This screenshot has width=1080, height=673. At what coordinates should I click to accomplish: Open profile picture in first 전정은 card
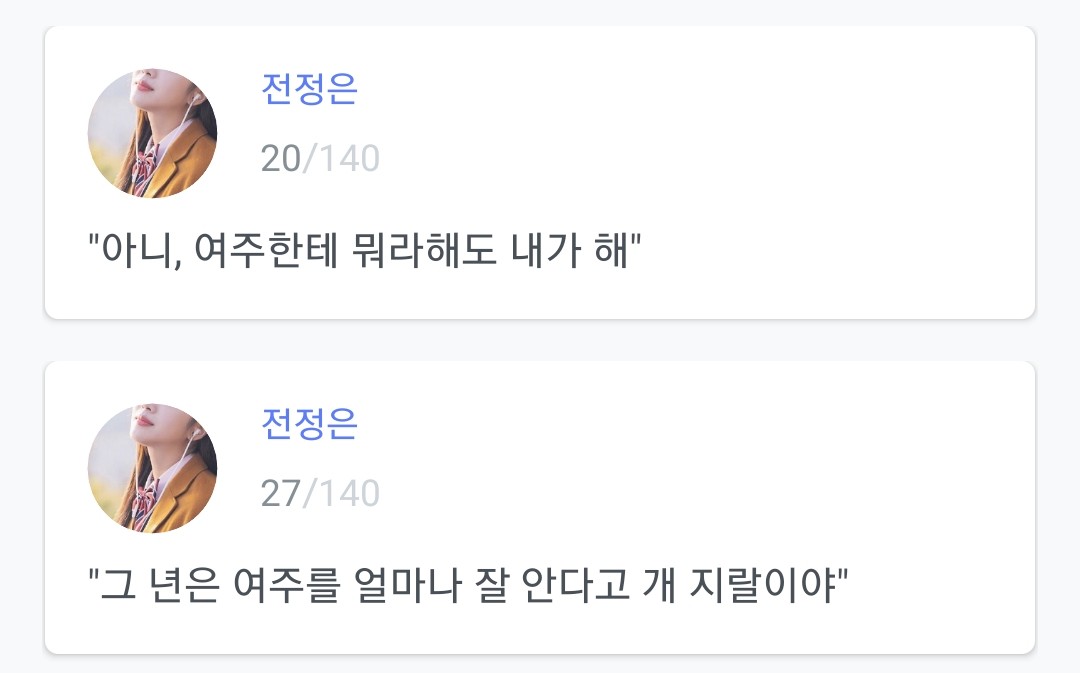coord(152,133)
